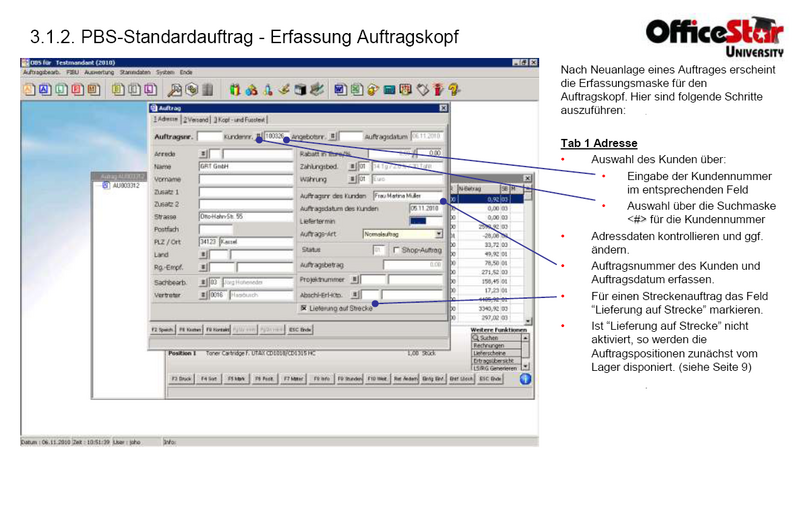Screen dimensions: 800x530
Task: Click the colored balls toolbar icon
Action: coord(251,90)
